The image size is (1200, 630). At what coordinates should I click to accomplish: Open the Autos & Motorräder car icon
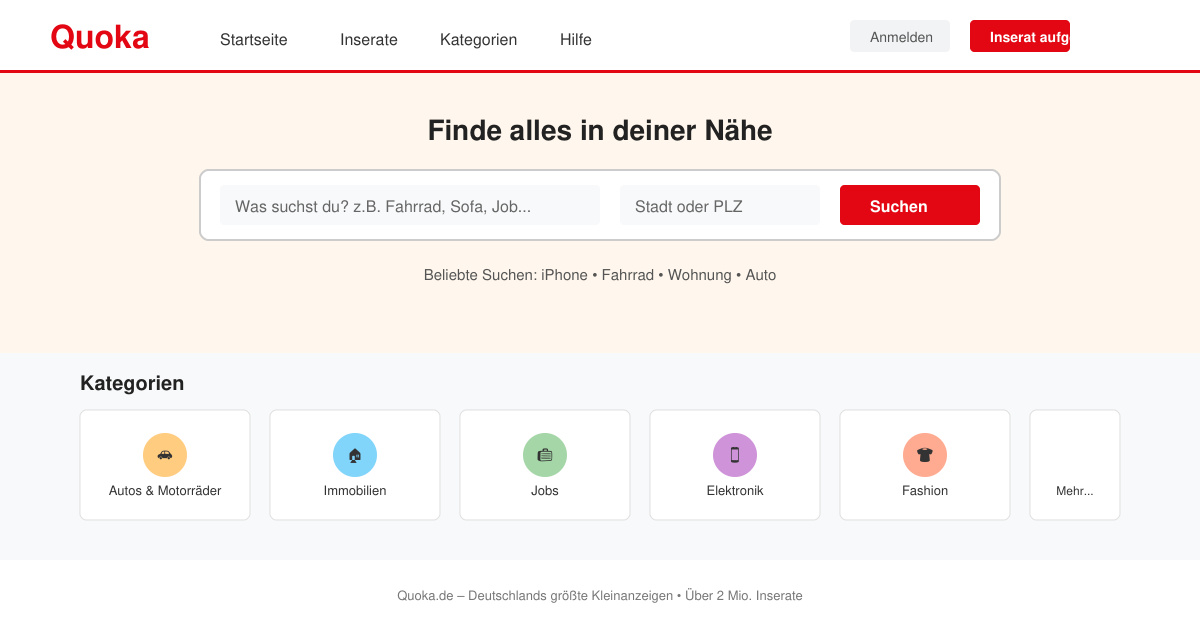[x=165, y=455]
